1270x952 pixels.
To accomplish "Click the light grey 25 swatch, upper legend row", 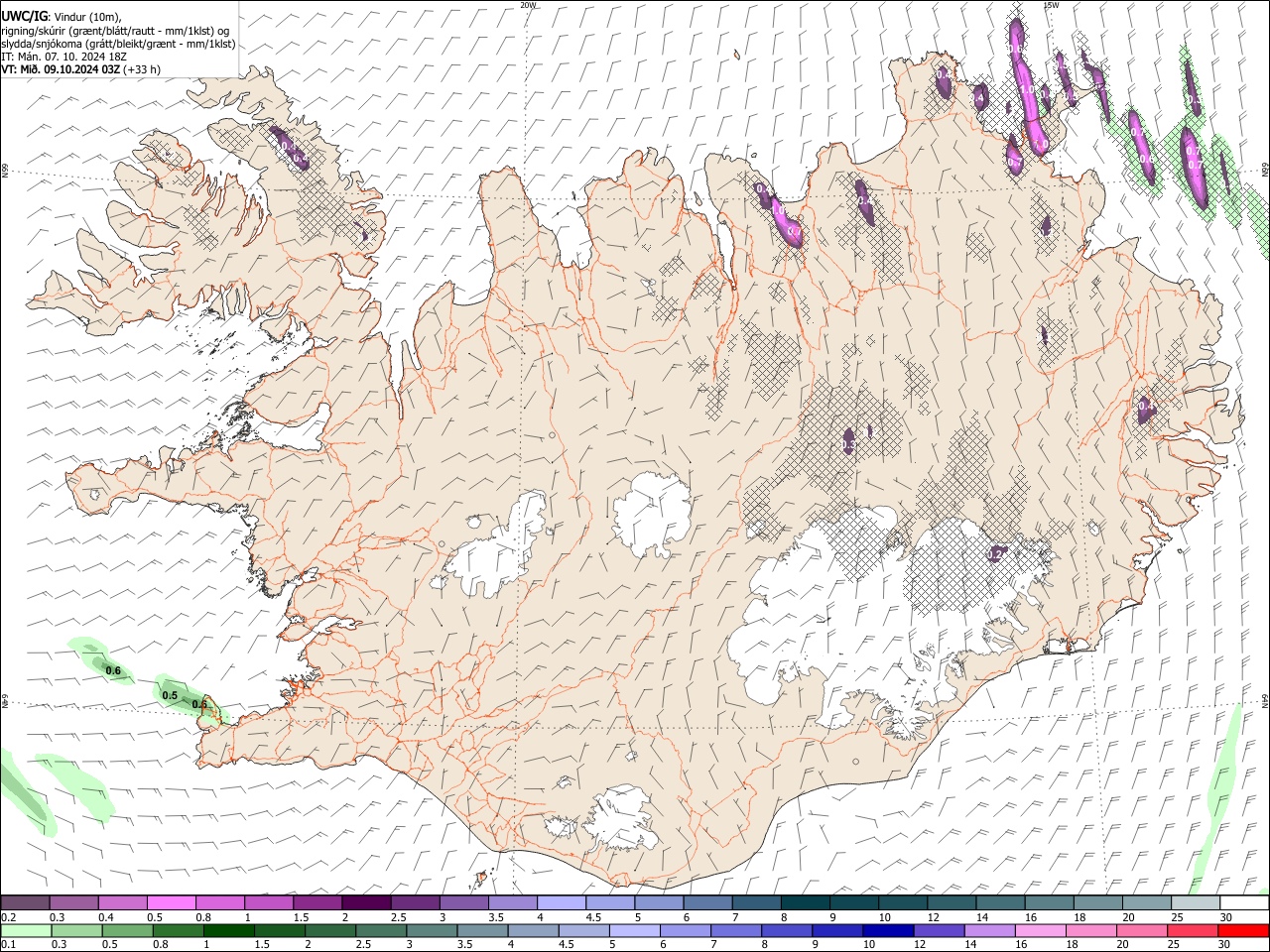I will point(1195,902).
